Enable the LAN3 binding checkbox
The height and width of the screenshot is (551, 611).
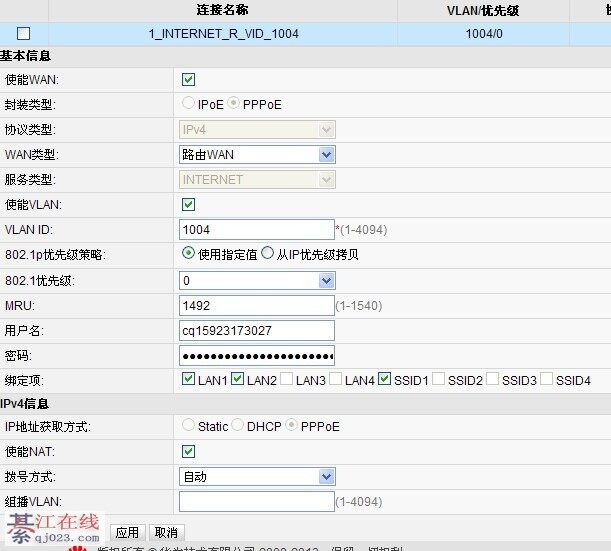pyautogui.click(x=286, y=380)
